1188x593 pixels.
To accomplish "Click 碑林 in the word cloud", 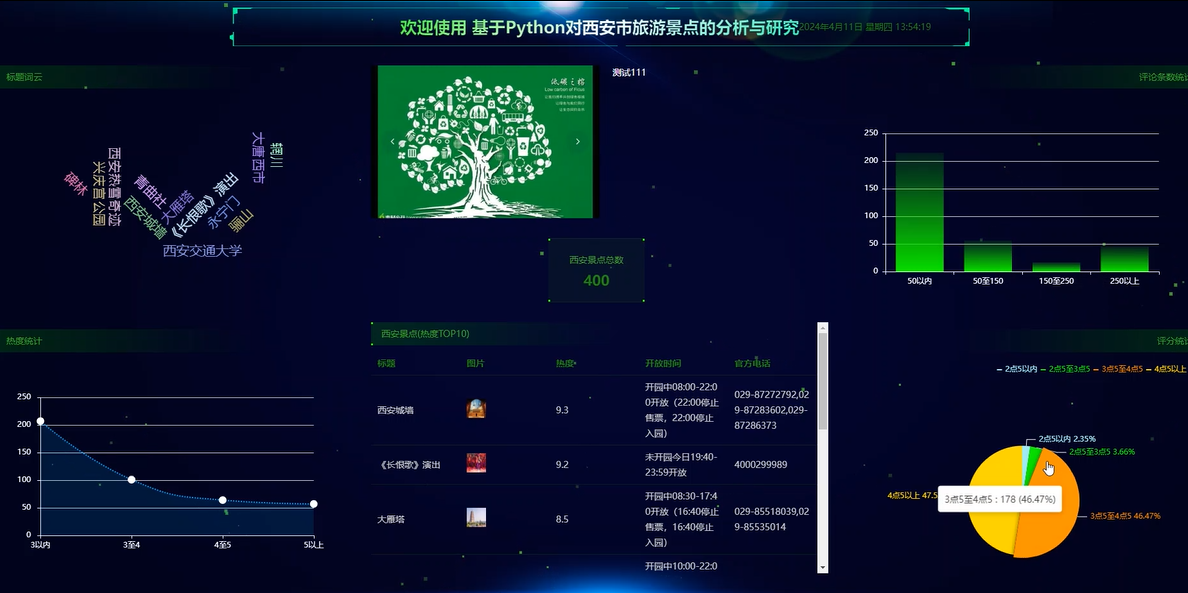I will tap(76, 184).
